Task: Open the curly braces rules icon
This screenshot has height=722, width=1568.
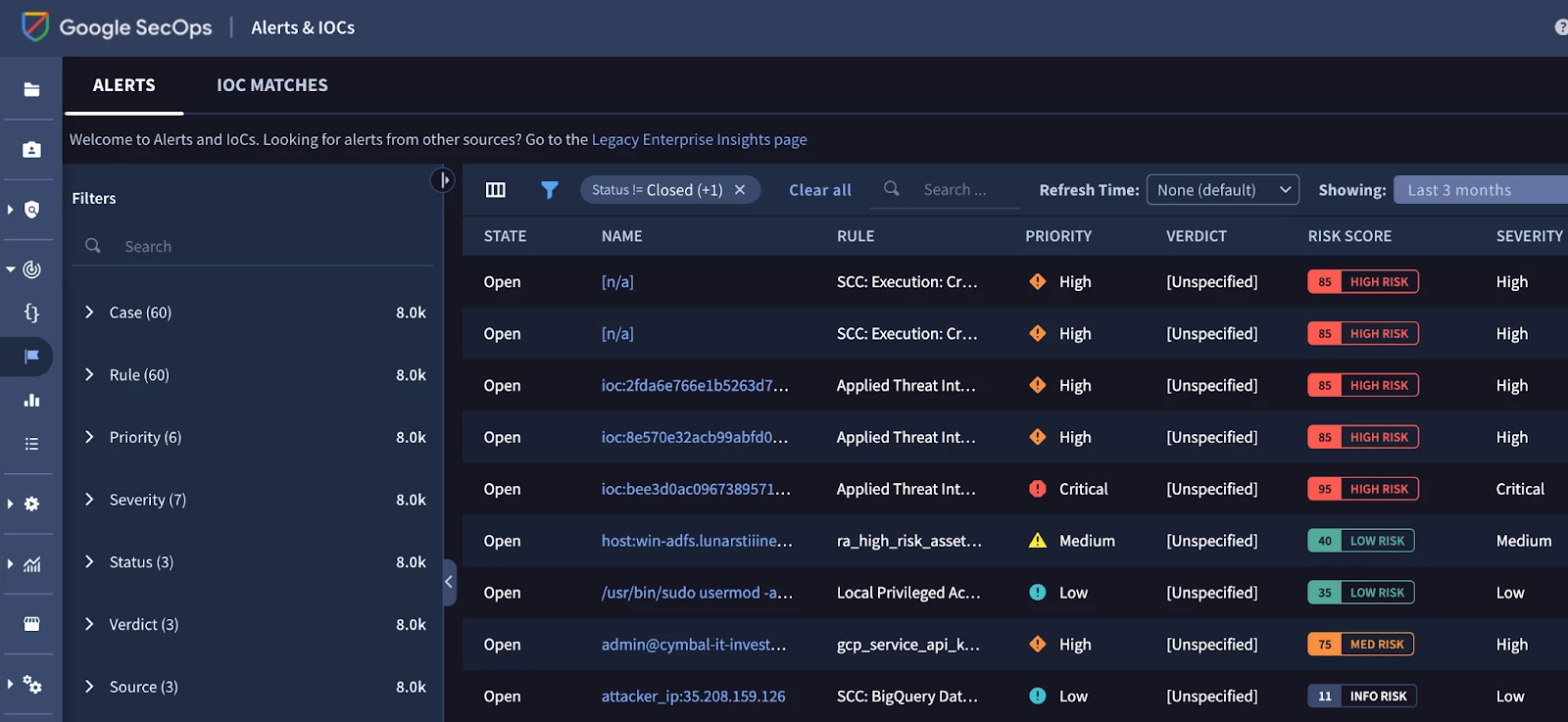Action: [31, 313]
